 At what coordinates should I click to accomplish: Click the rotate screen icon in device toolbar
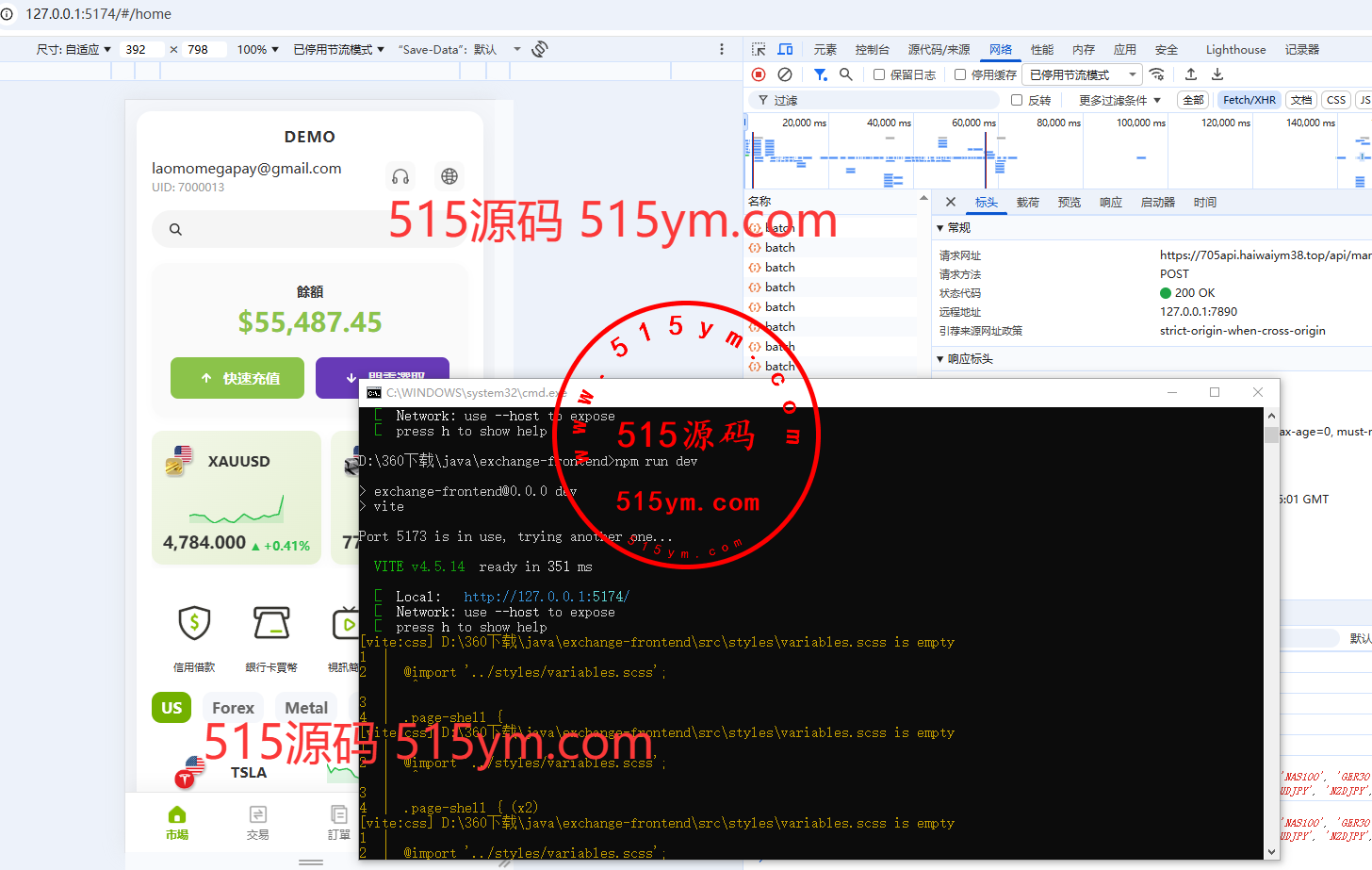tap(540, 49)
